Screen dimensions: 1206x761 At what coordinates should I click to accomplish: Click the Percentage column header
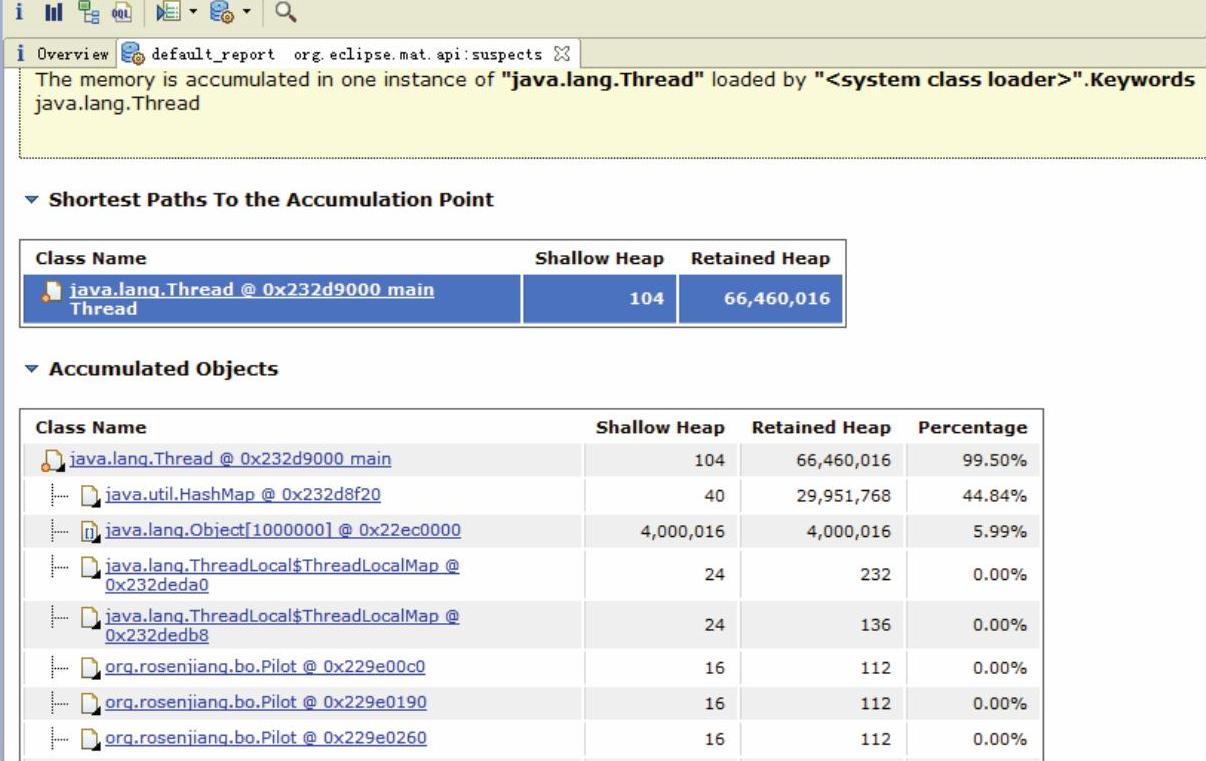pyautogui.click(x=972, y=427)
